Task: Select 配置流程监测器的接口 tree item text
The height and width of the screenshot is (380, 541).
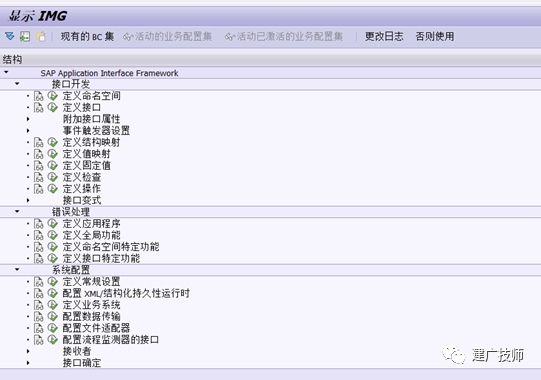Action: click(110, 340)
